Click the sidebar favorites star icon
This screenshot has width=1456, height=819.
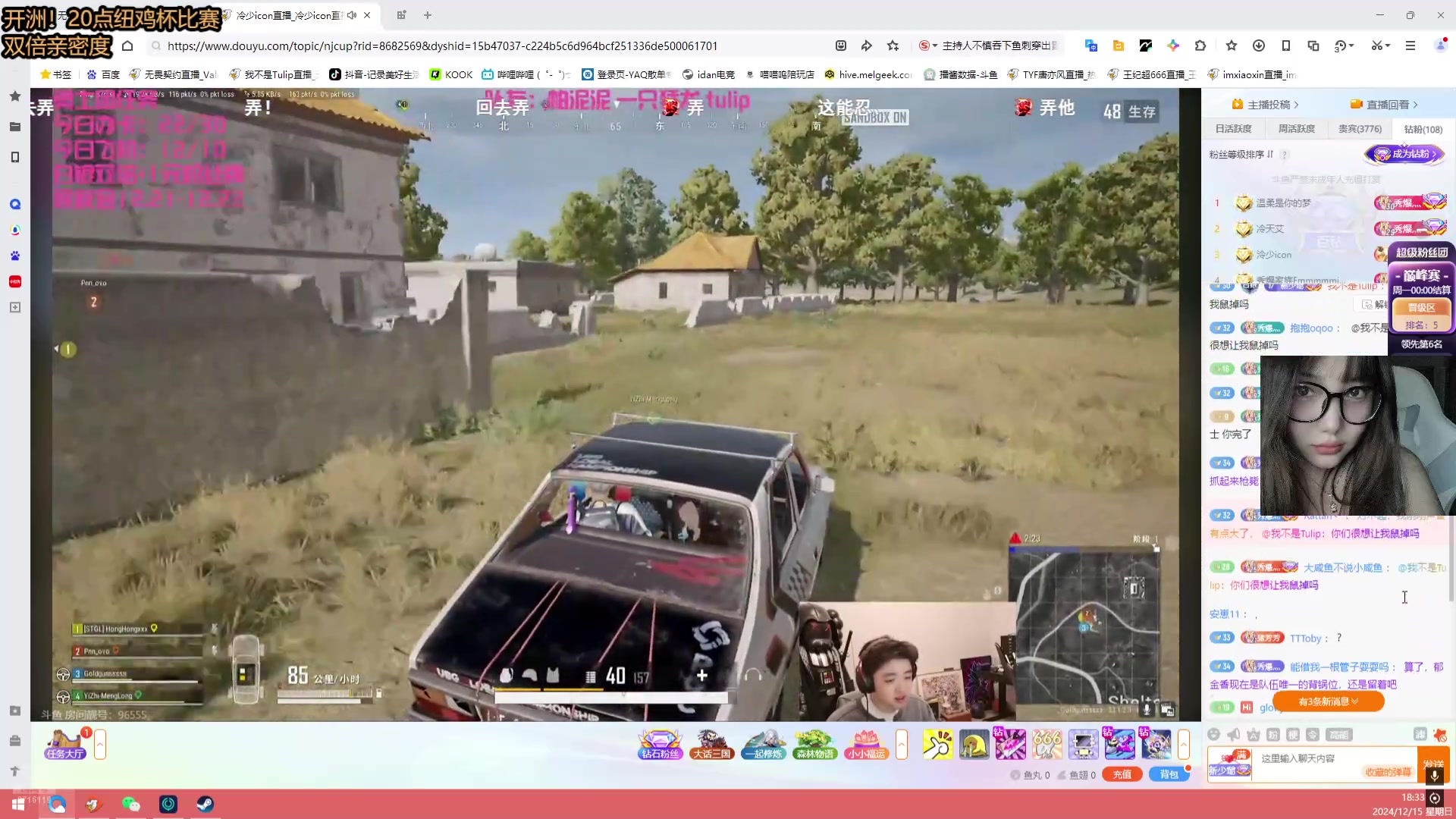coord(15,96)
